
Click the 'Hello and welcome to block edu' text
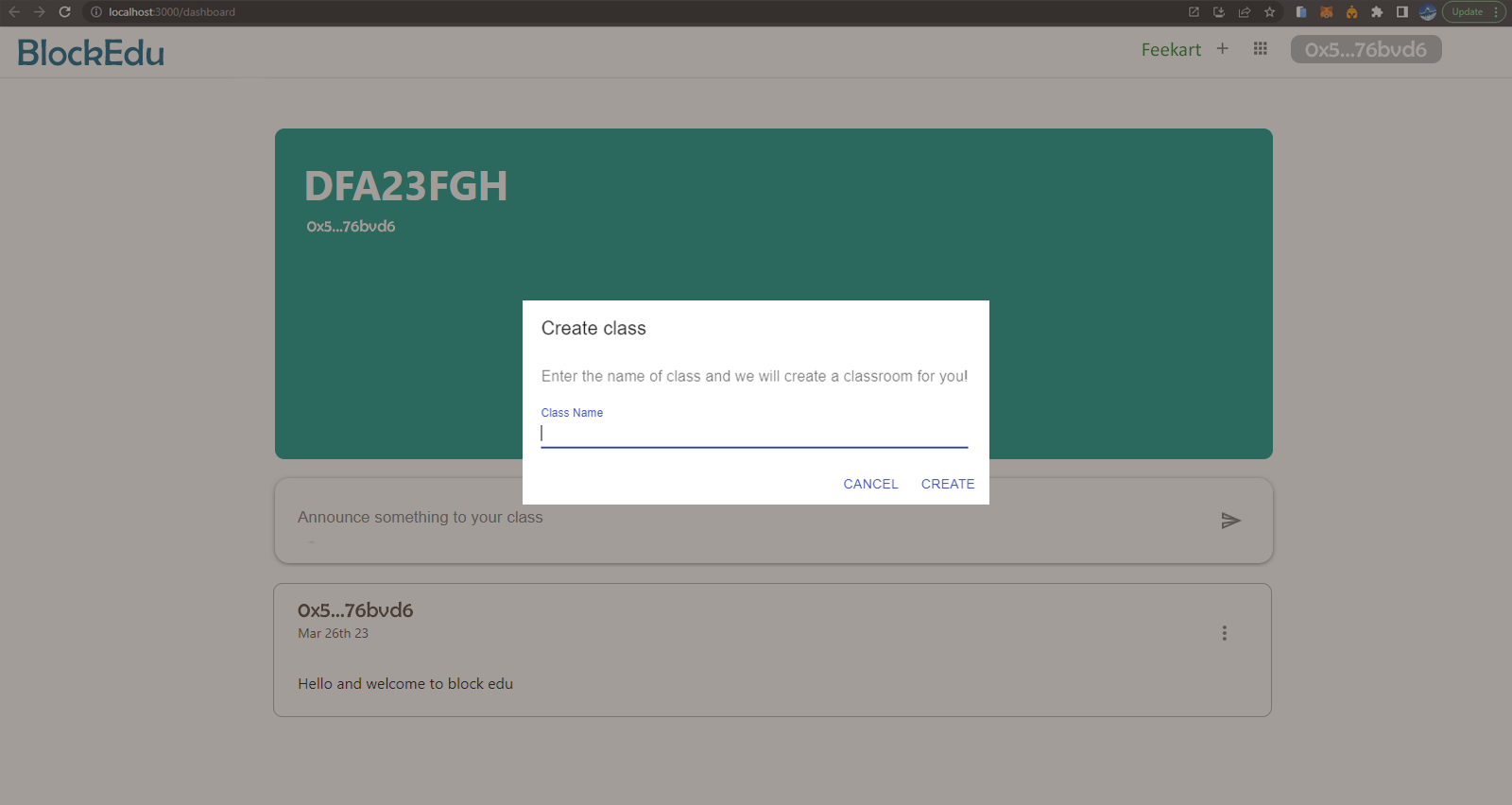click(x=405, y=684)
